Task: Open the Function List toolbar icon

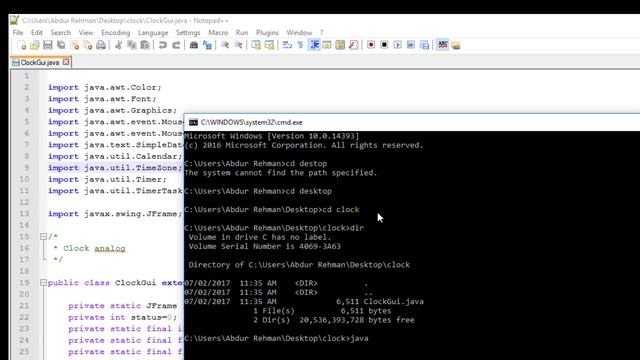Action: (x=353, y=45)
